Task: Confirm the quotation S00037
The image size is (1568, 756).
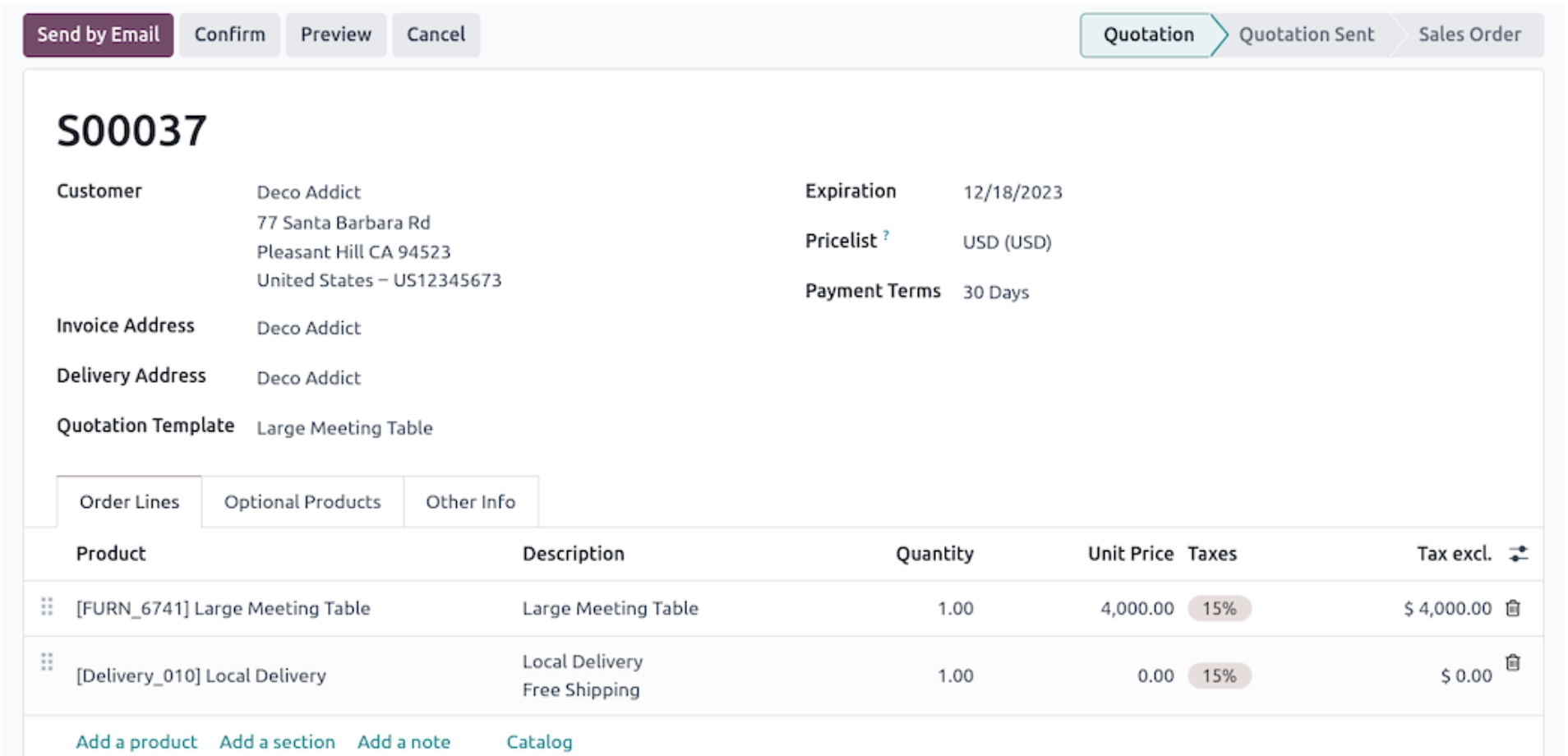Action: coord(228,35)
